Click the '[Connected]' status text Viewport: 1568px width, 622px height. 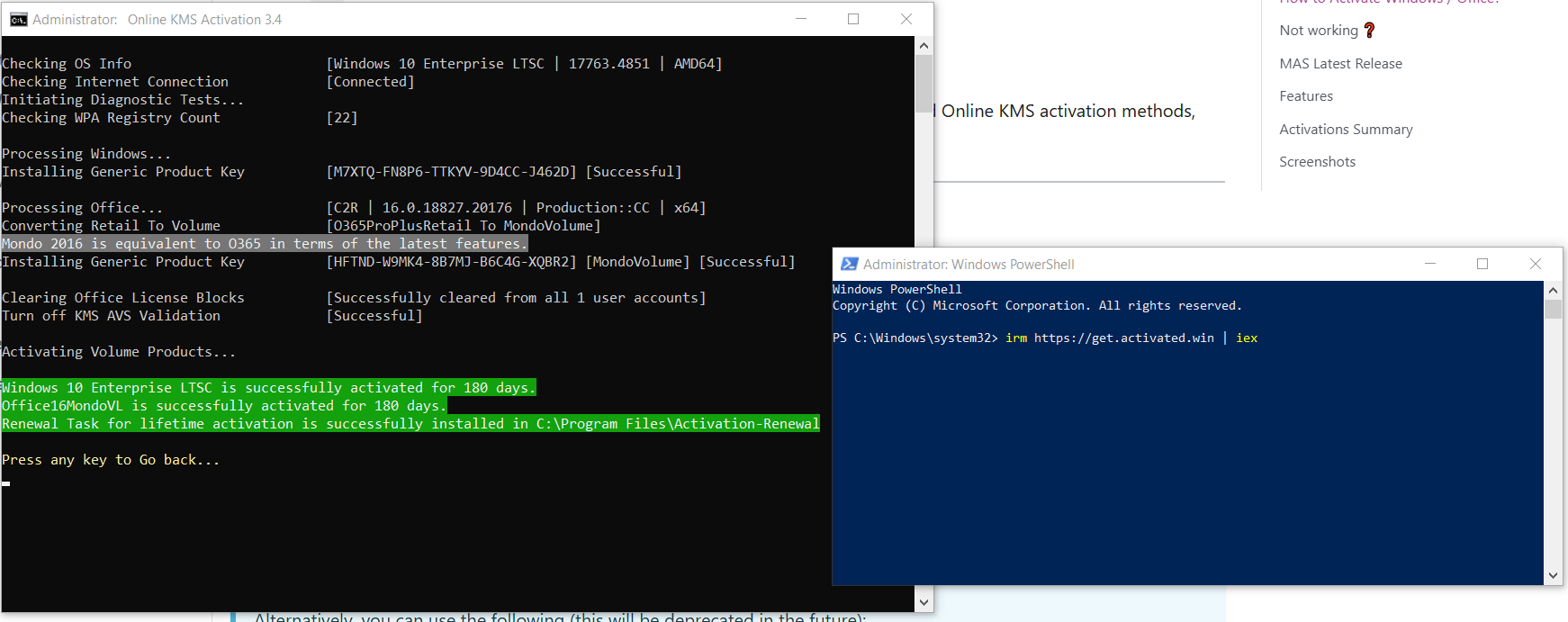pos(370,82)
